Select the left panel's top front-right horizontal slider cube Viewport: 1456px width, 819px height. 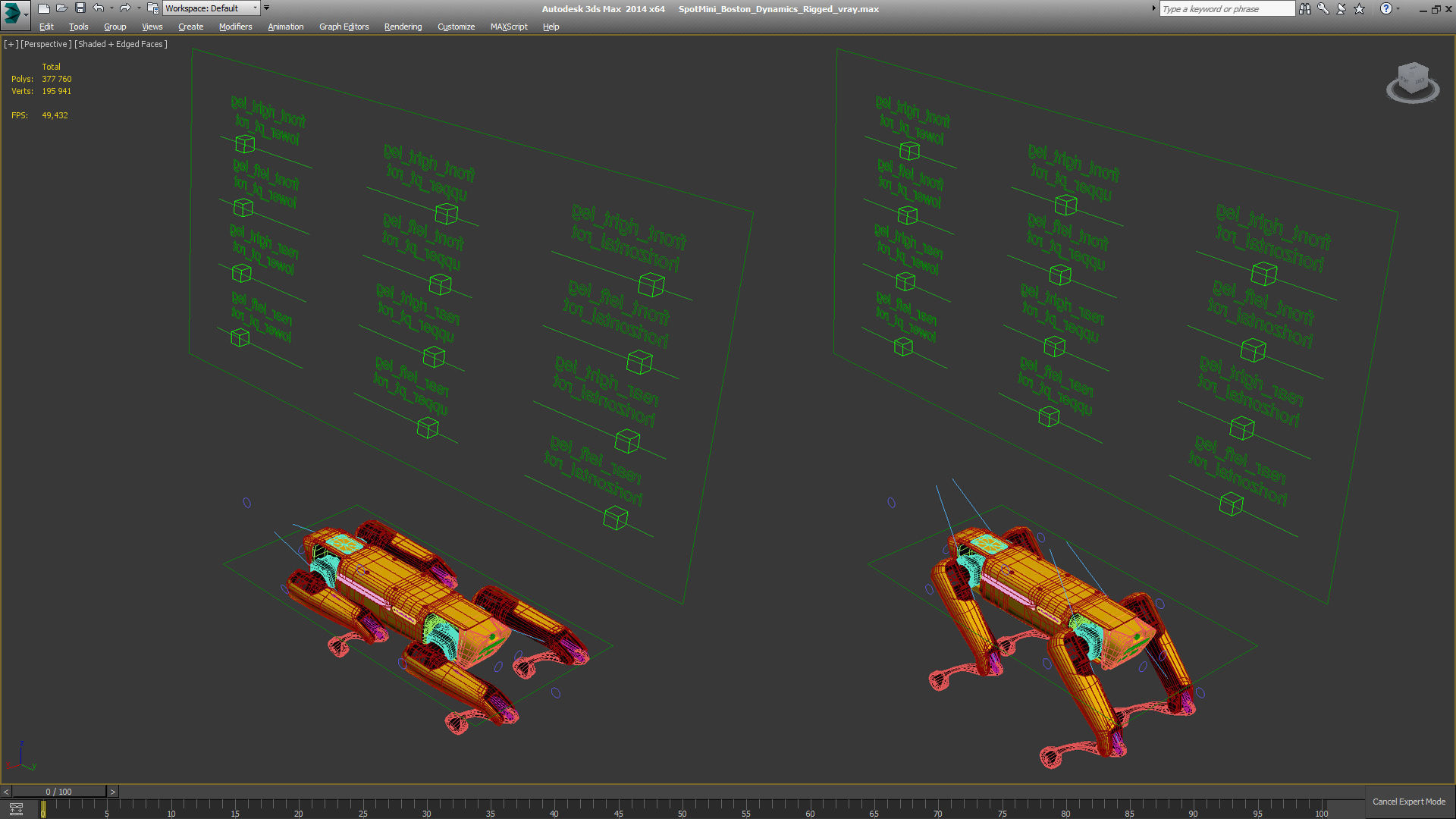point(651,285)
